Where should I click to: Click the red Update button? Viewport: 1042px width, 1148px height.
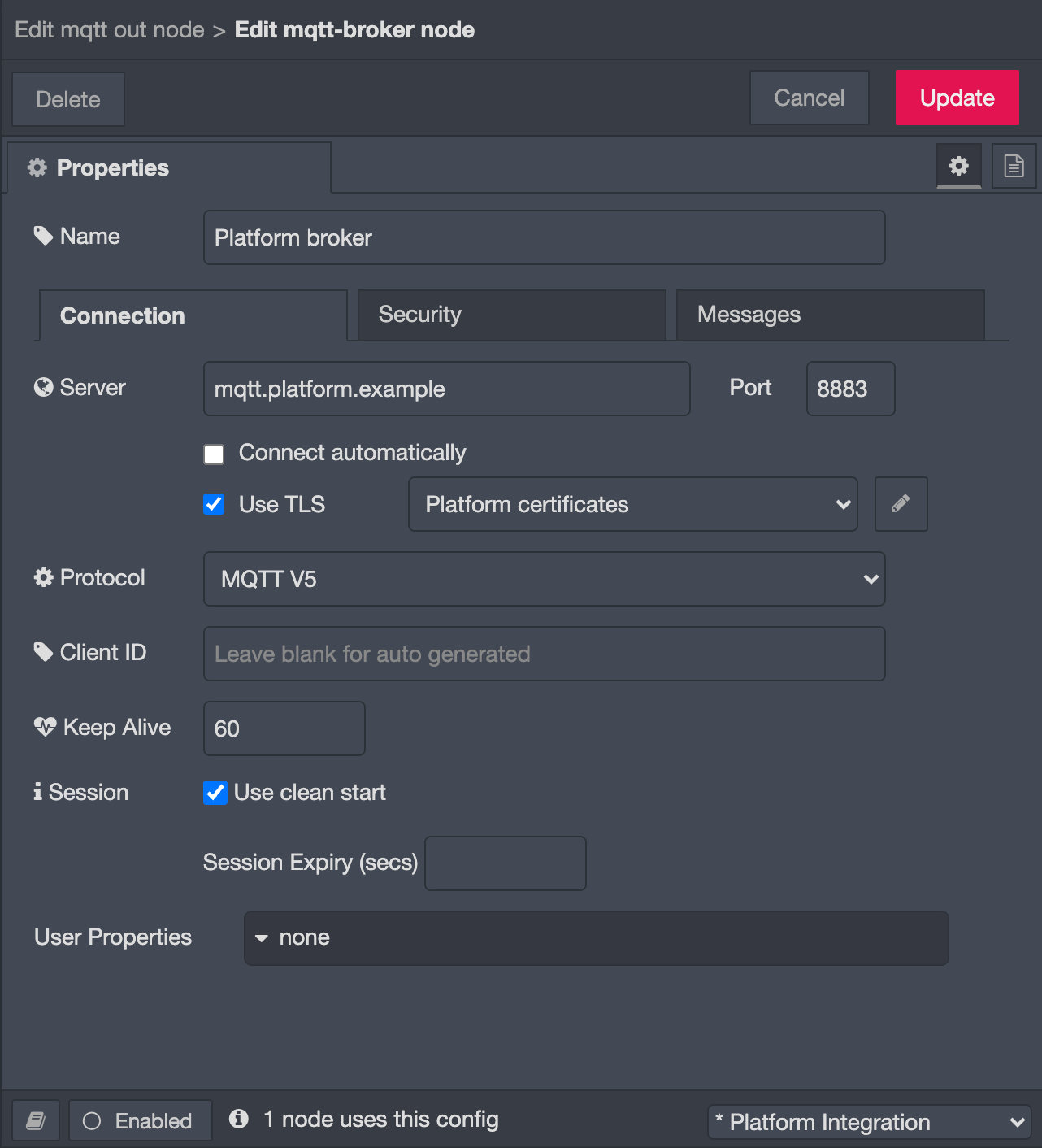pos(957,98)
